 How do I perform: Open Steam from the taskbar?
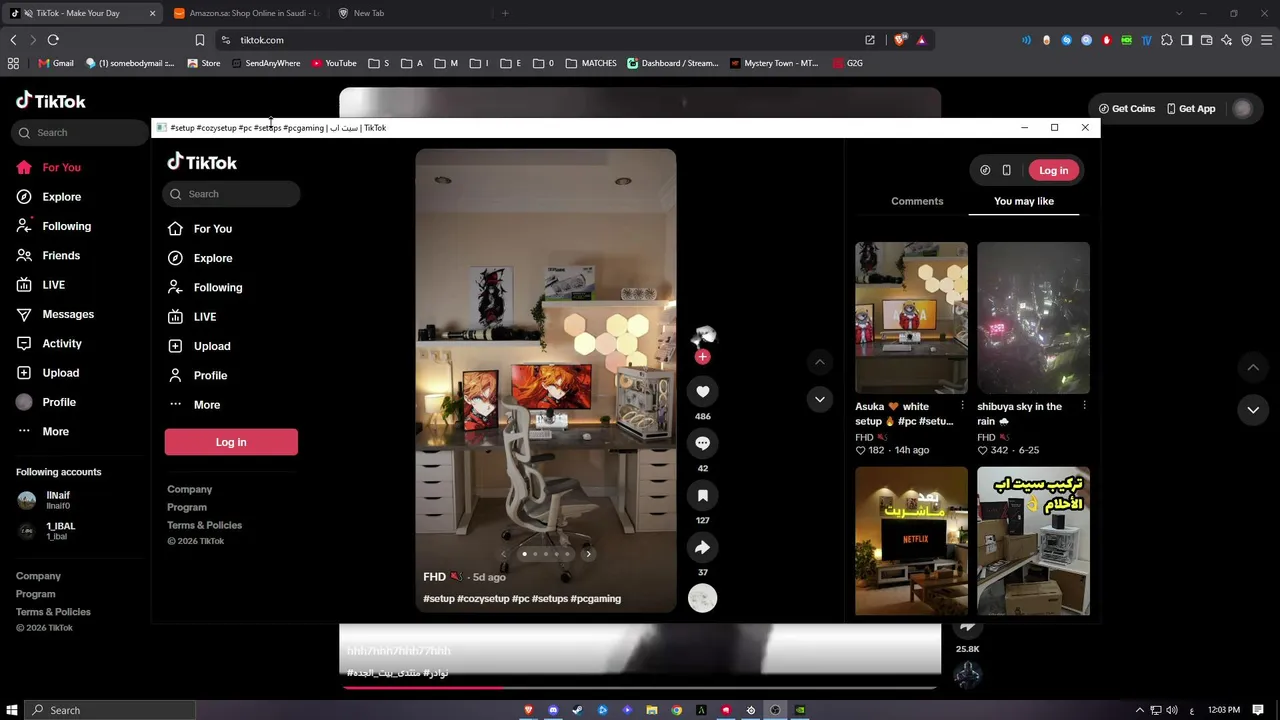578,710
